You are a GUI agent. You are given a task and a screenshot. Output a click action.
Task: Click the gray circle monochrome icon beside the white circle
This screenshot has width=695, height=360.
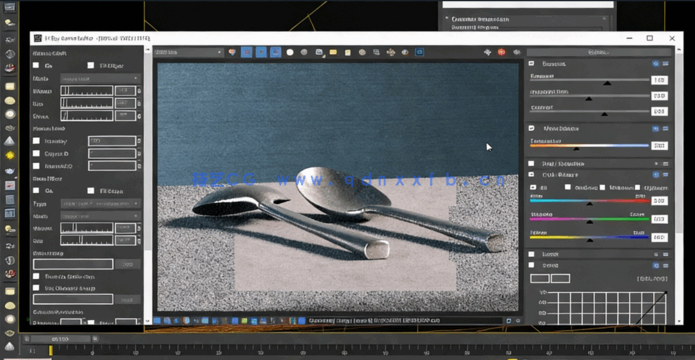304,52
